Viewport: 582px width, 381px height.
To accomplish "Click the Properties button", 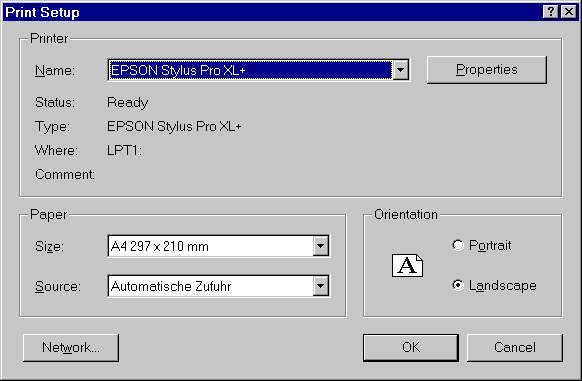I will pos(487,70).
